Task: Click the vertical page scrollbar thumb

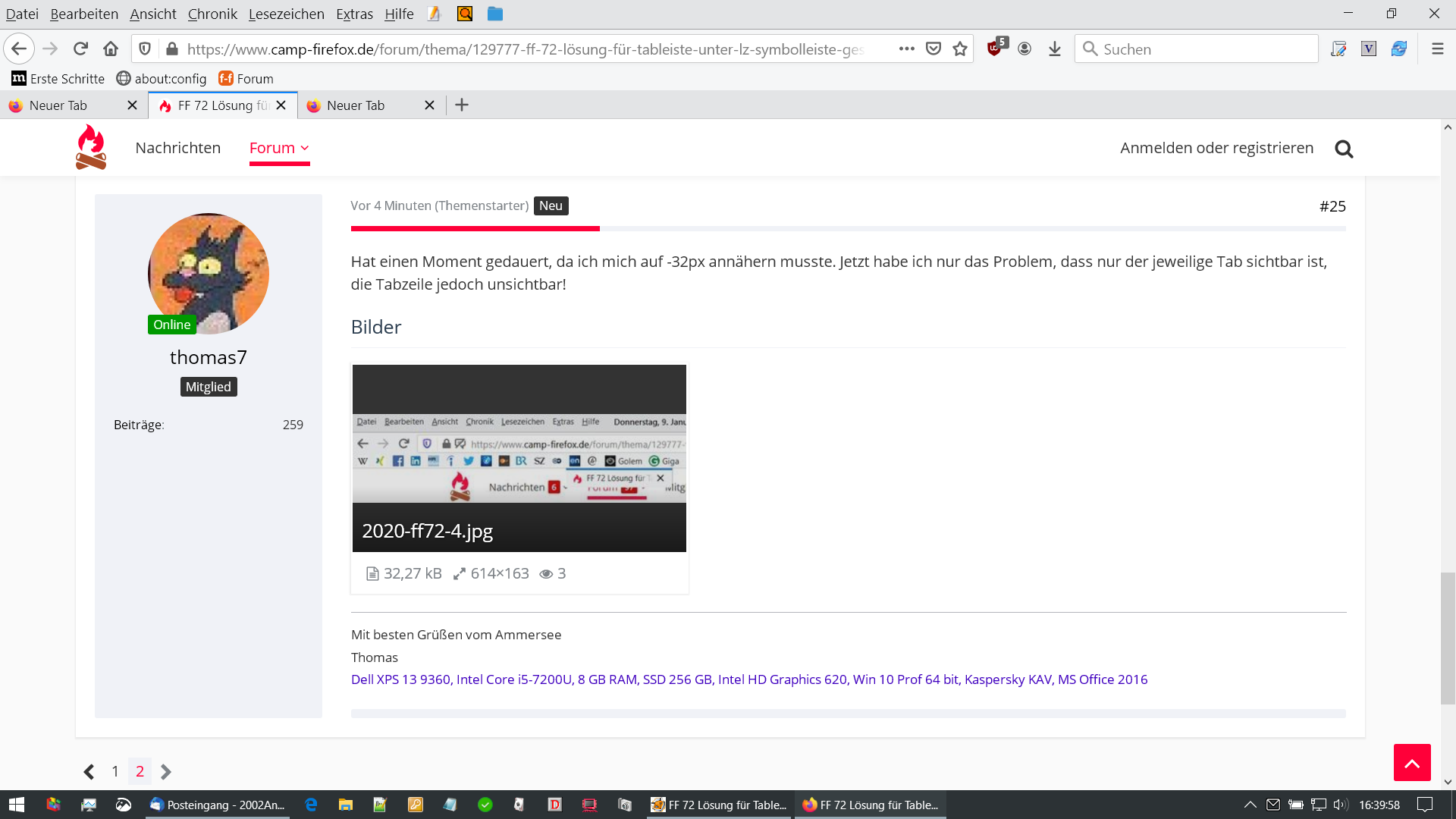Action: tap(1448, 639)
